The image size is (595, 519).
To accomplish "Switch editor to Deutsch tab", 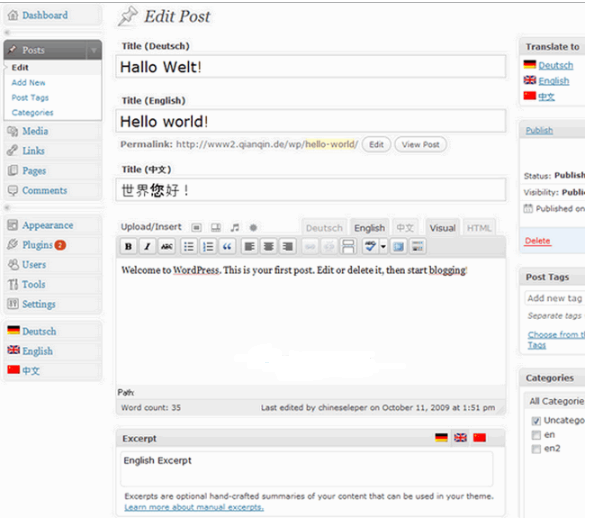I will coord(324,228).
